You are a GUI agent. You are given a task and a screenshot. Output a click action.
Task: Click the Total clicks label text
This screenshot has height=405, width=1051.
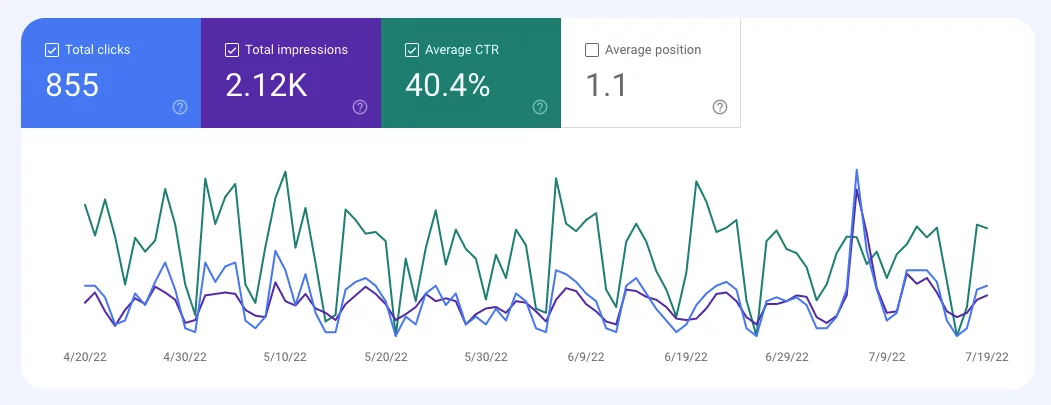97,50
